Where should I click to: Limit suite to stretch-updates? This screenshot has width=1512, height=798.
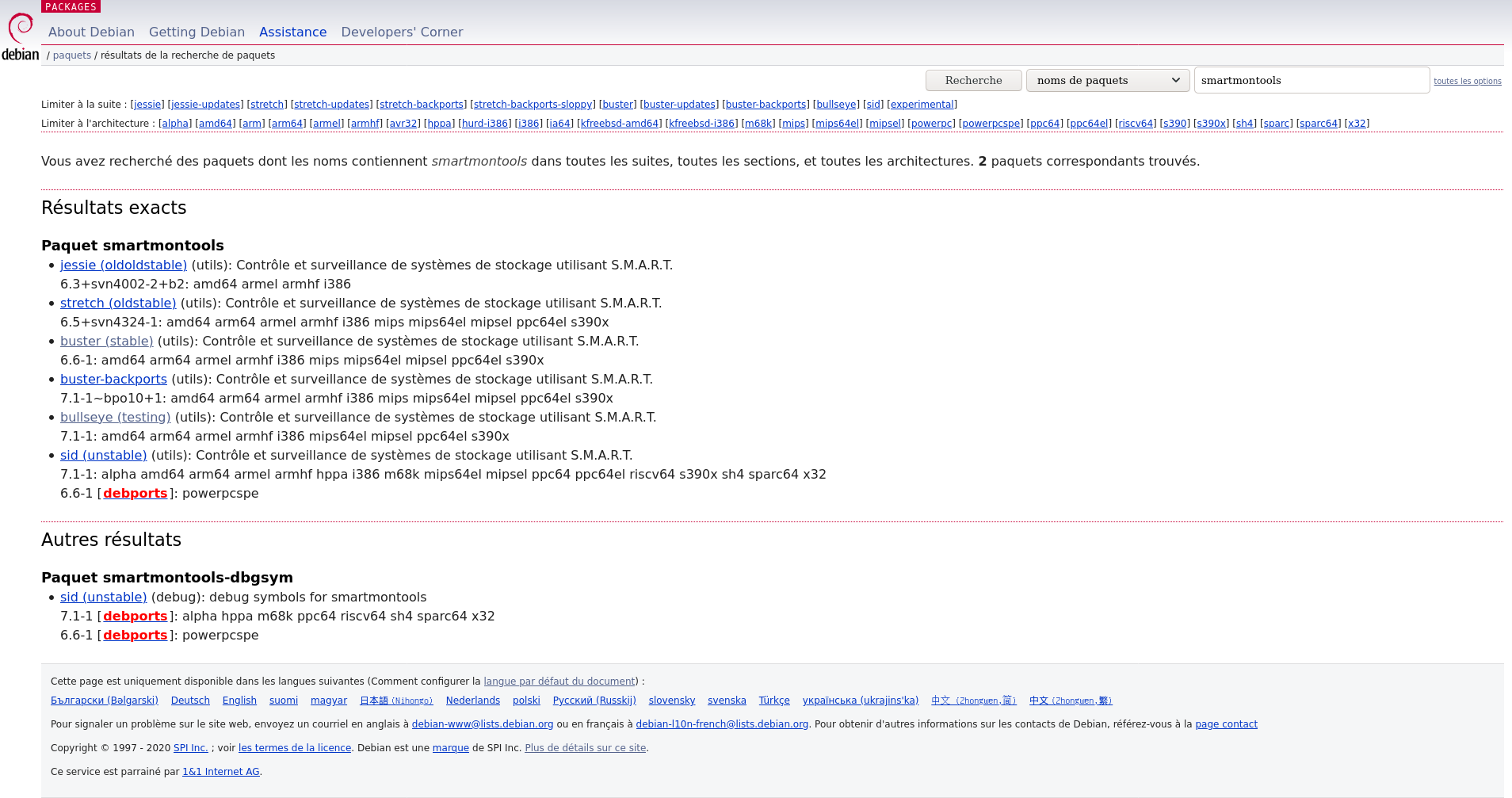pos(331,105)
